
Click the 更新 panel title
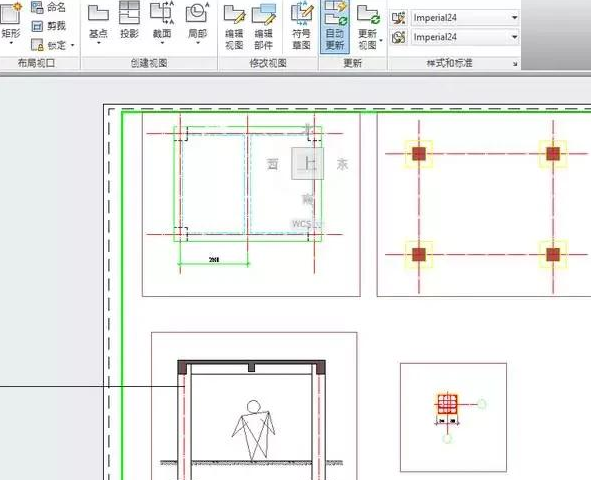(x=353, y=63)
